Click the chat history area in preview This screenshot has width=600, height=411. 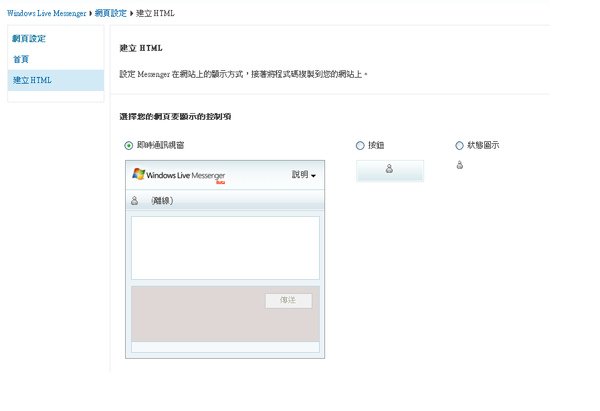point(225,248)
